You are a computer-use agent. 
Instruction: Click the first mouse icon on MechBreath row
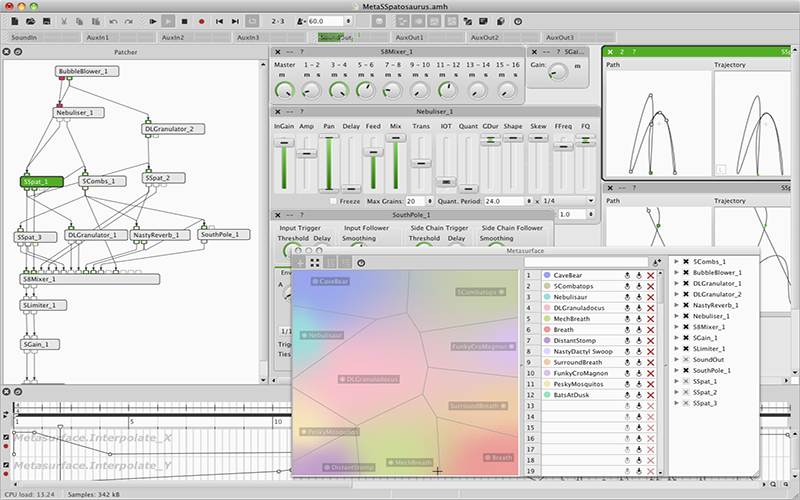[x=628, y=319]
